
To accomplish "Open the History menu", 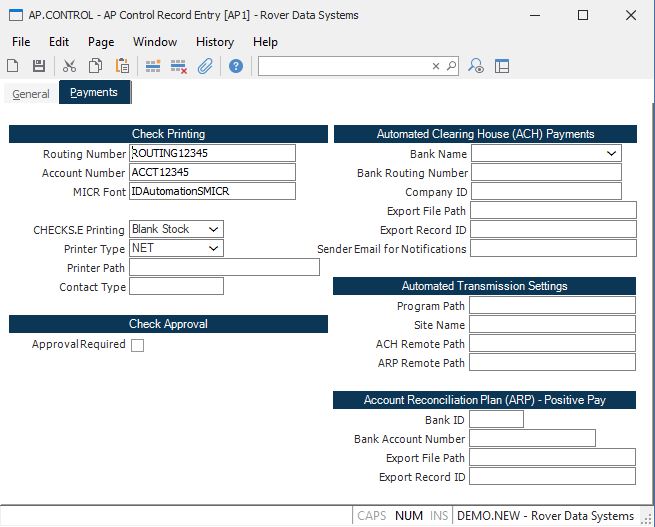I will tap(214, 42).
